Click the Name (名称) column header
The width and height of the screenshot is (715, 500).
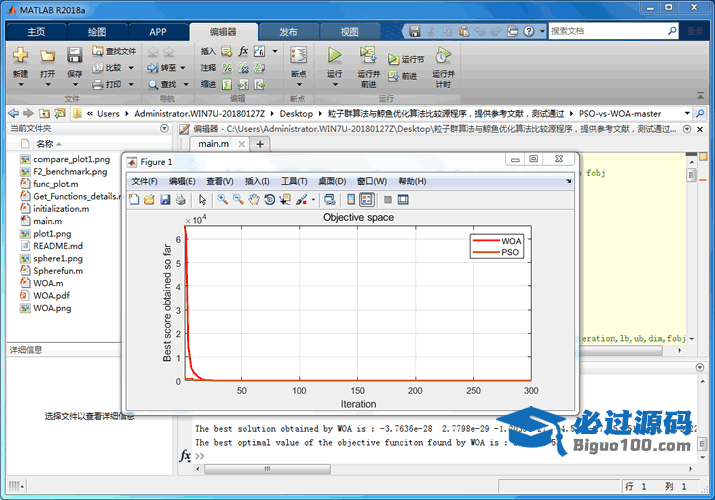[x=45, y=144]
